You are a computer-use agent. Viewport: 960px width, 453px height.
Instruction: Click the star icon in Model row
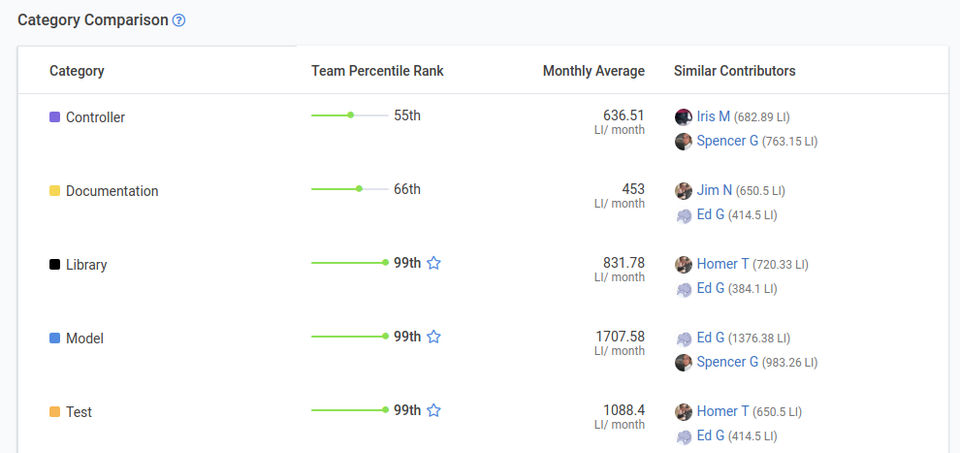[434, 337]
